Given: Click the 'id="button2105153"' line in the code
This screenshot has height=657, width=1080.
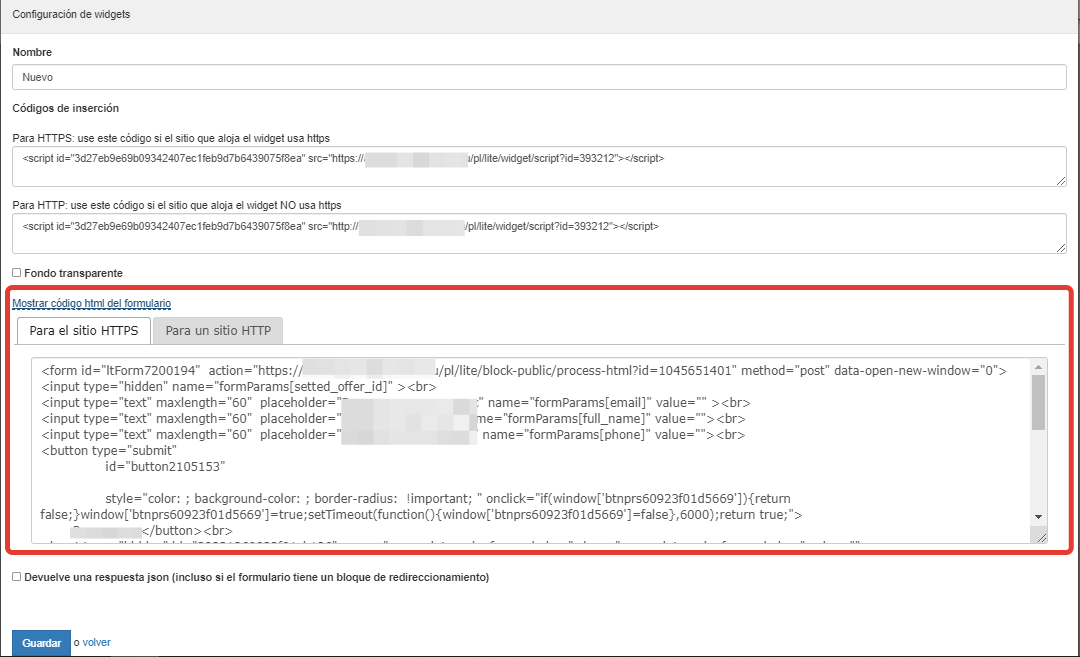Looking at the screenshot, I should pos(165,466).
